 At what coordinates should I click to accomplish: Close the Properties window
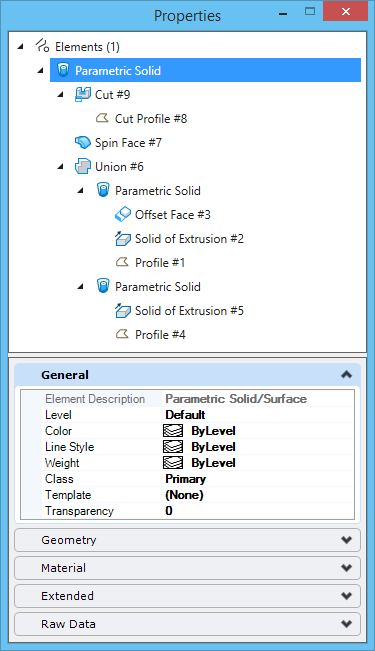346,12
